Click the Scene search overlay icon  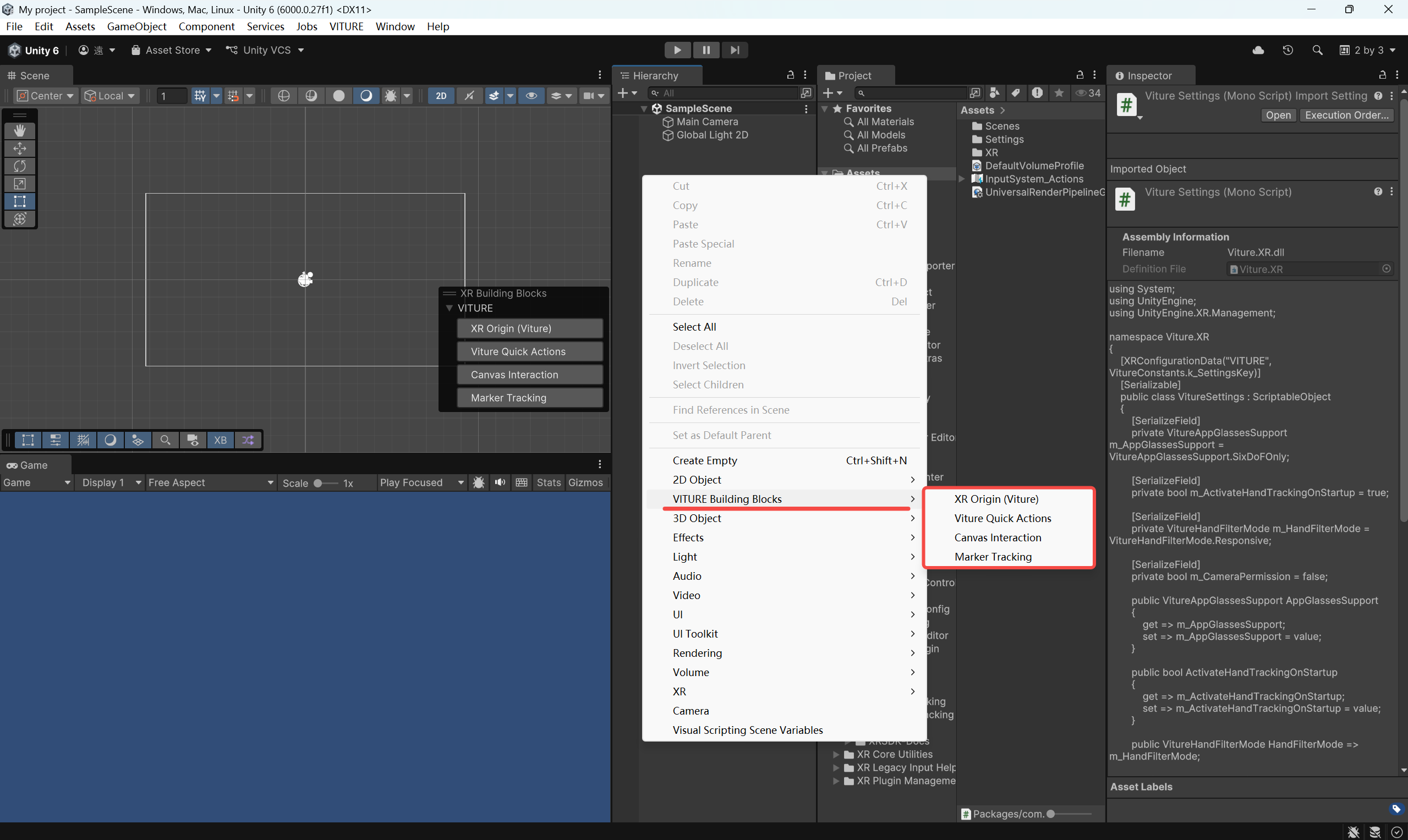coord(165,440)
